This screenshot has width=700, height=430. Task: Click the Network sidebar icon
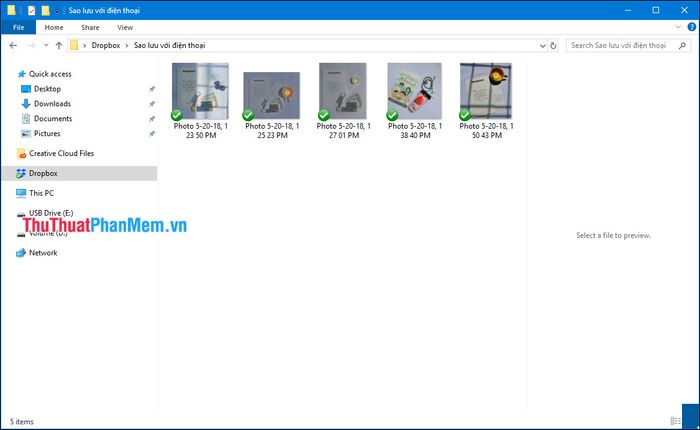click(21, 253)
